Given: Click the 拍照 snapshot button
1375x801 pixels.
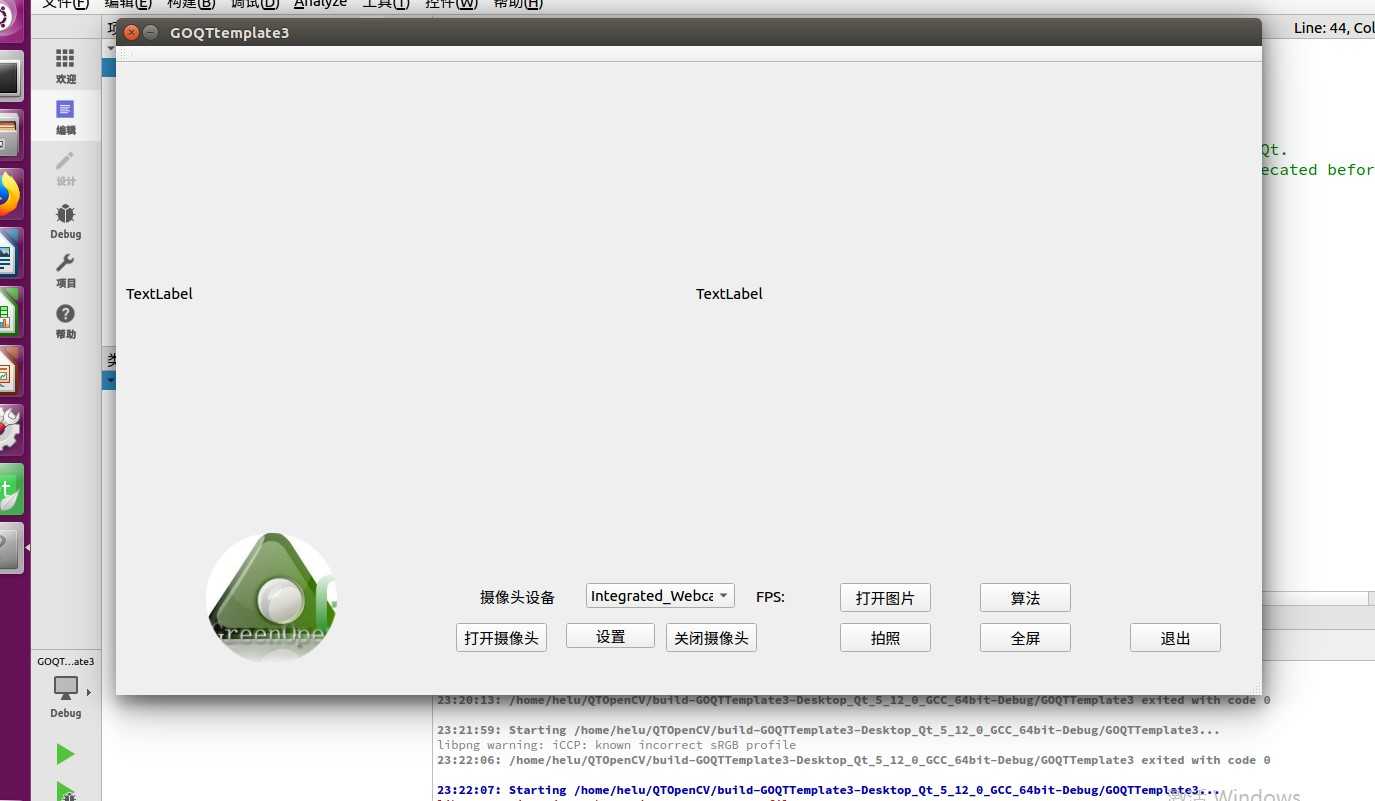Looking at the screenshot, I should (885, 637).
